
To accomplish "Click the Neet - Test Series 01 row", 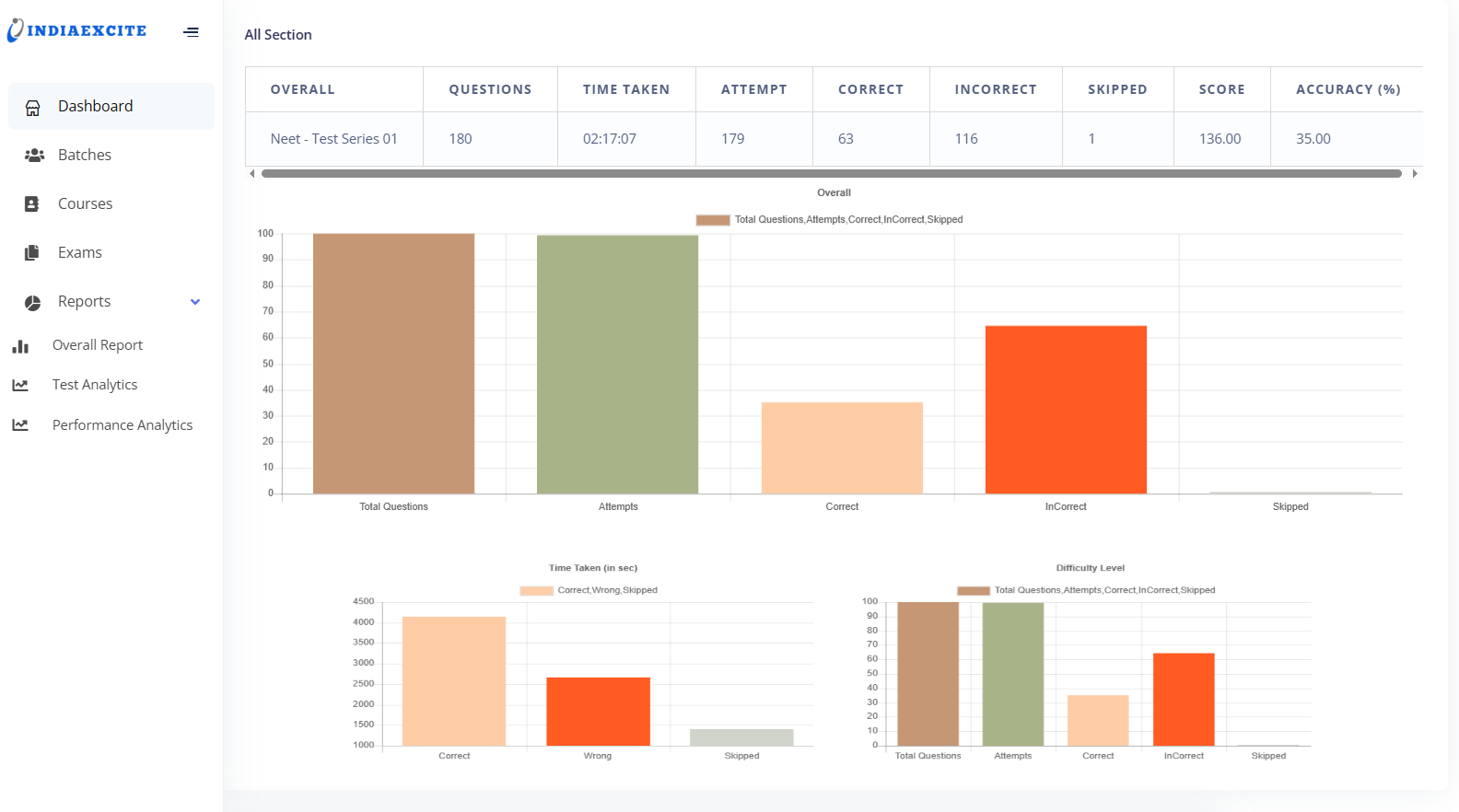I will point(333,139).
